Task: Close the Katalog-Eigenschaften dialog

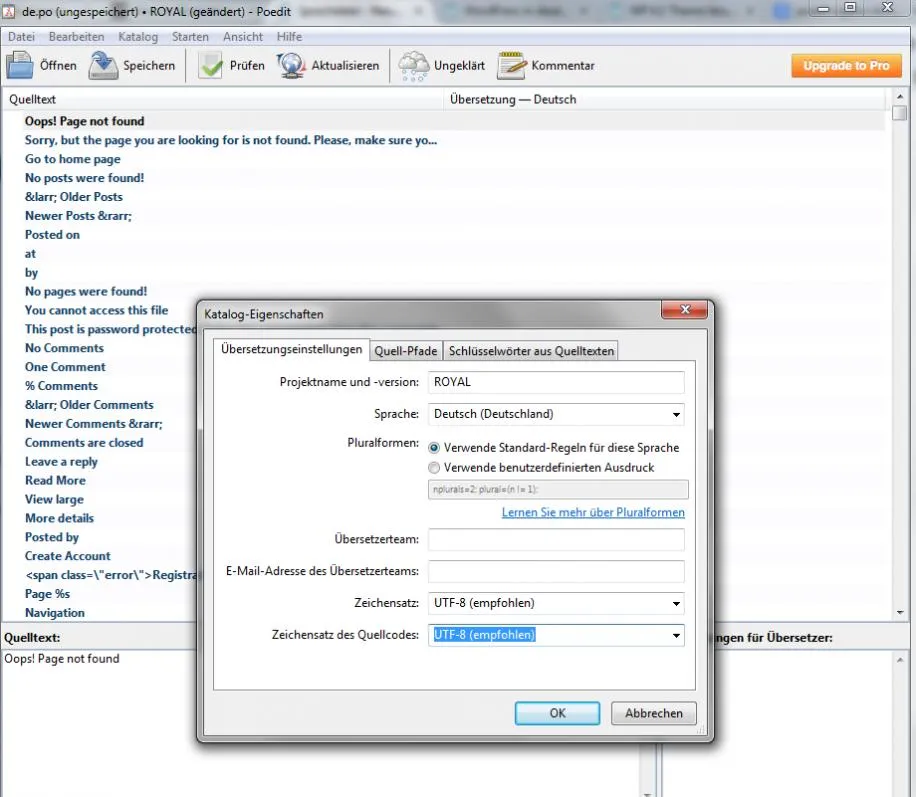Action: (x=685, y=310)
